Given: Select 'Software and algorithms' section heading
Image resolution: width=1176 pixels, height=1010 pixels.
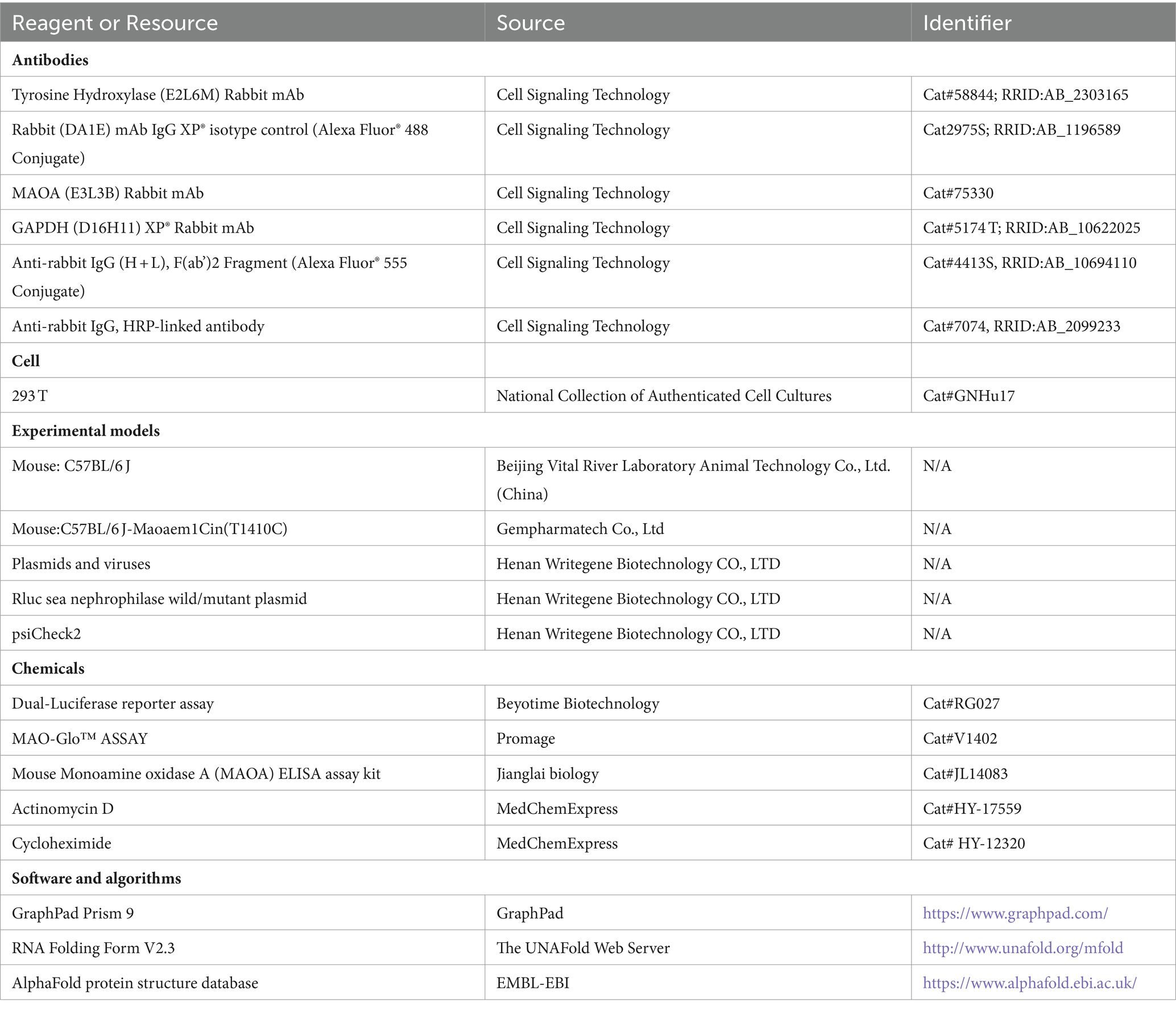Looking at the screenshot, I should click(96, 878).
